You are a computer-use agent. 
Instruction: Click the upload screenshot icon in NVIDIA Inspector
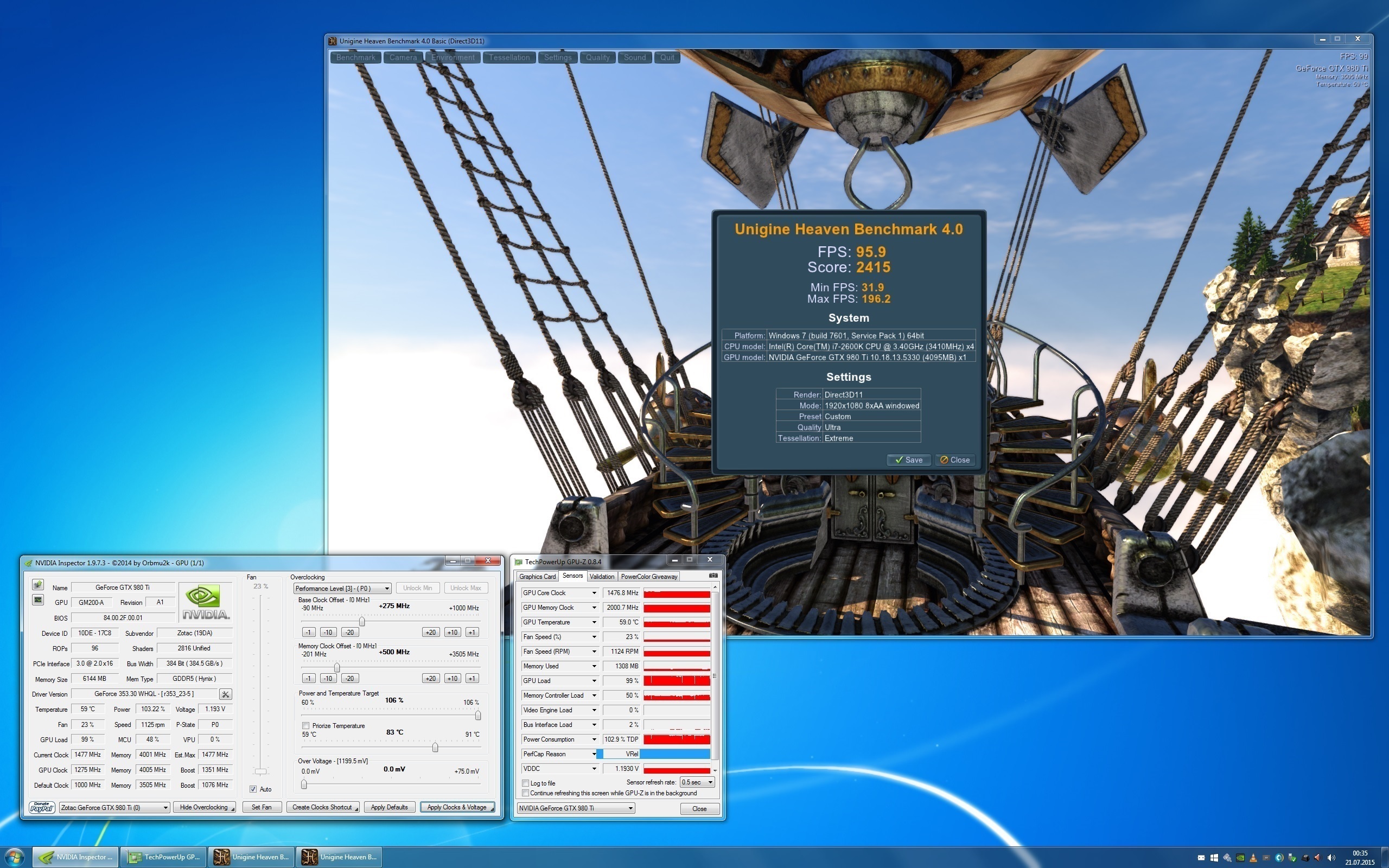[38, 584]
